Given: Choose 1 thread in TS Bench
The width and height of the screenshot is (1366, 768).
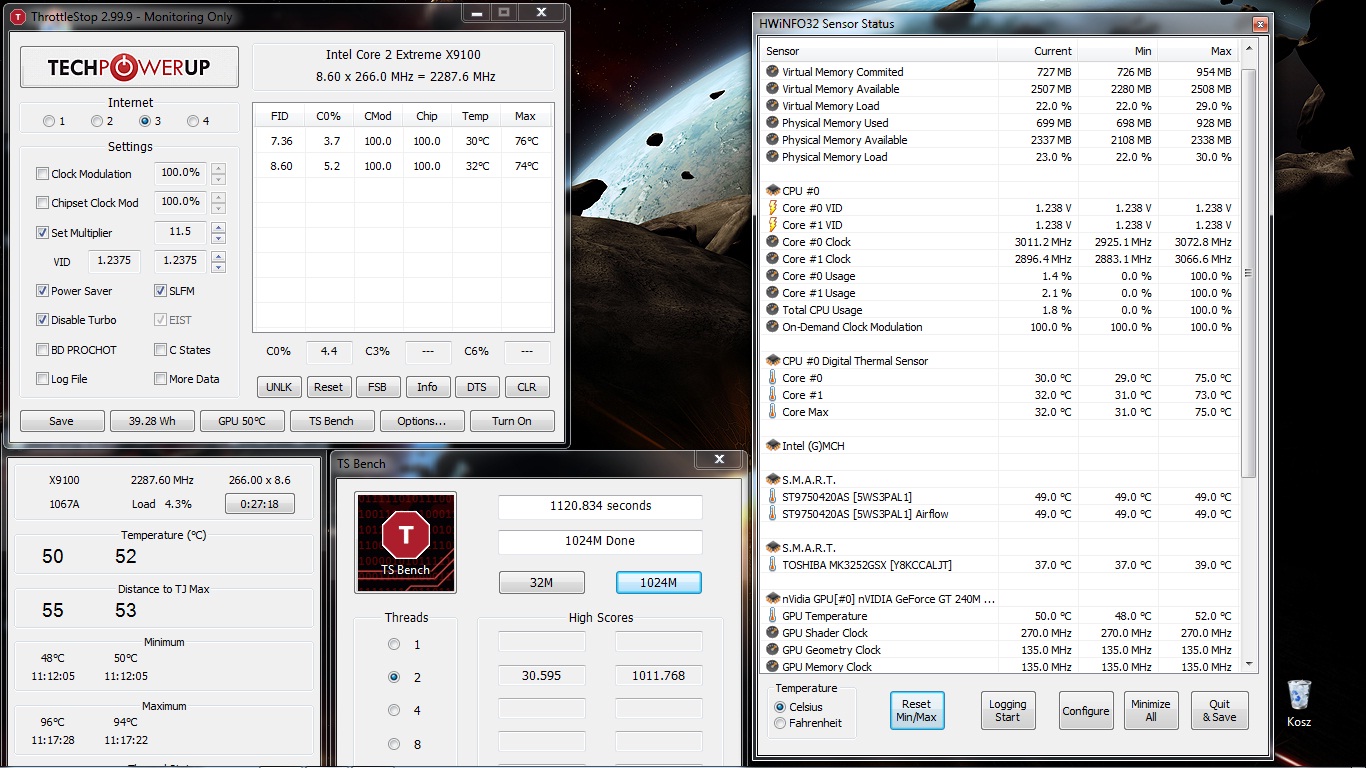Looking at the screenshot, I should 394,644.
